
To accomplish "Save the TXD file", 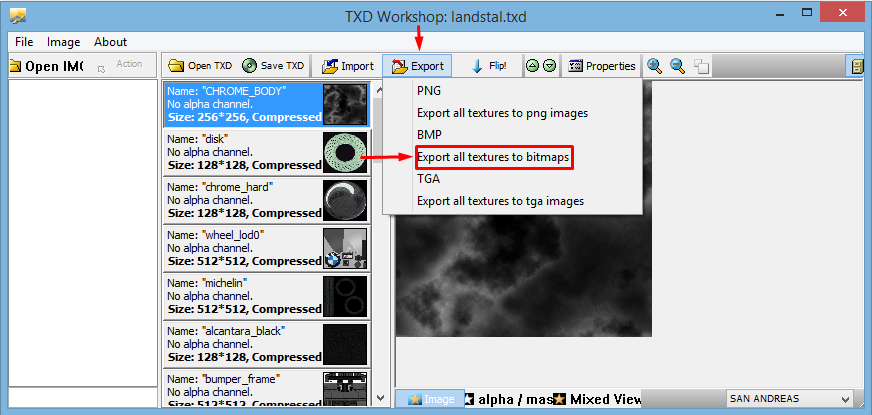I will (x=273, y=66).
